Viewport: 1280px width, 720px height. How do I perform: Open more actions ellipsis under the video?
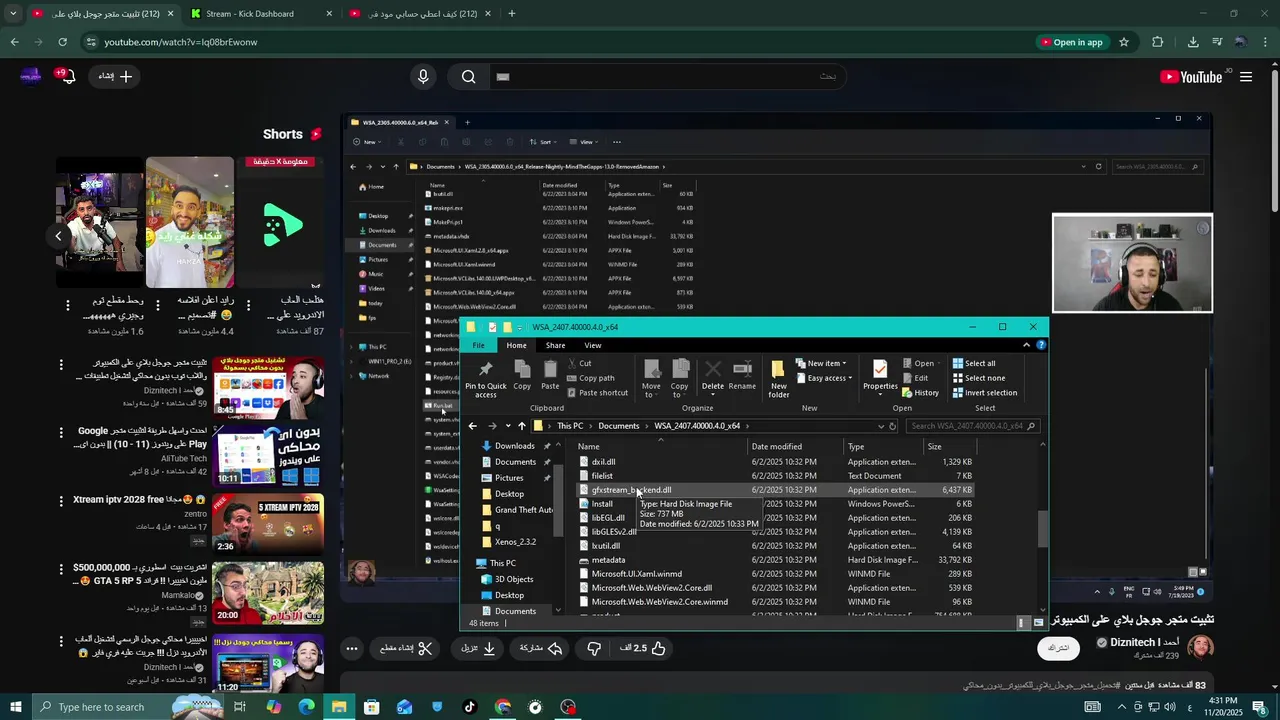[352, 648]
